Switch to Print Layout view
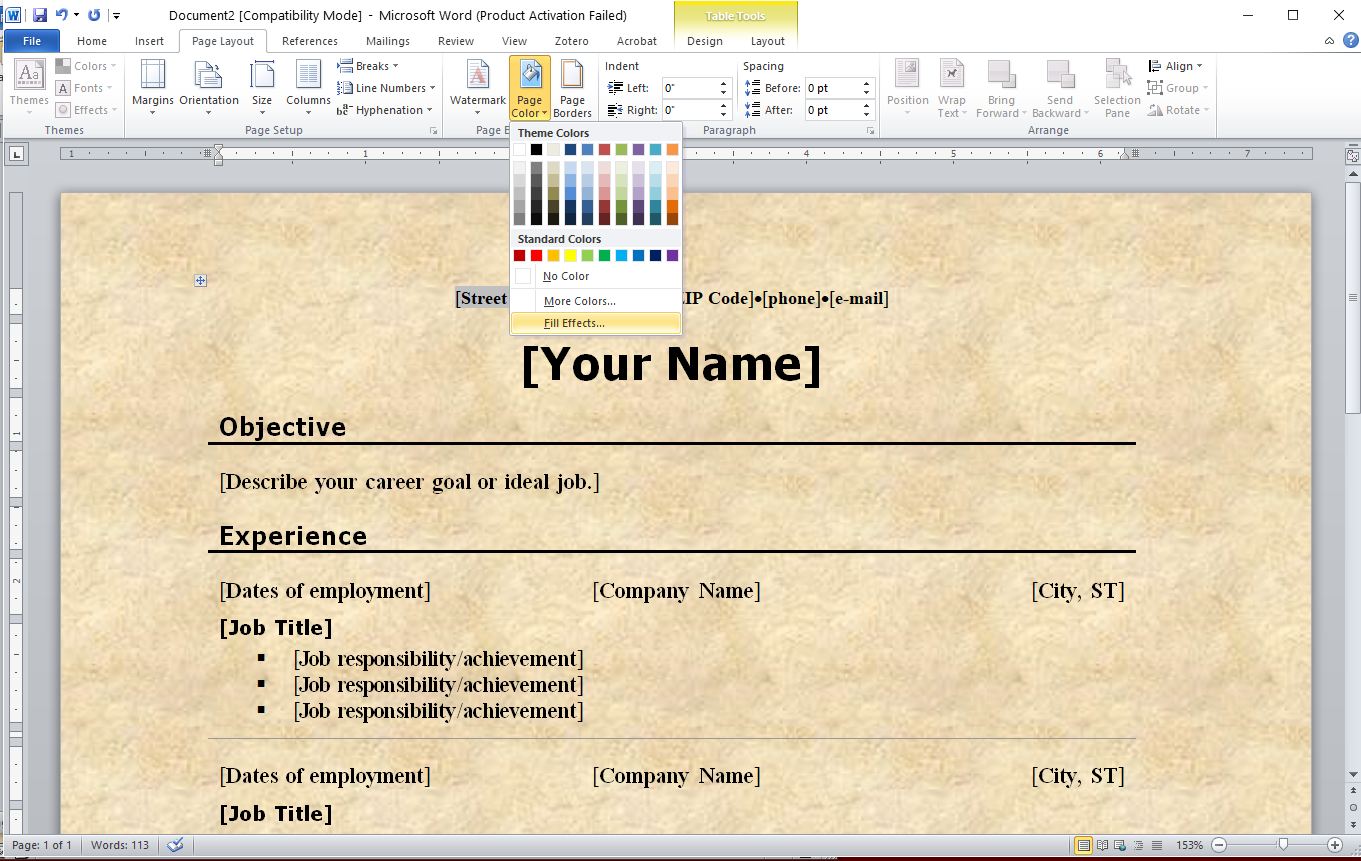Screen dimensions: 1361x861 click(1083, 845)
